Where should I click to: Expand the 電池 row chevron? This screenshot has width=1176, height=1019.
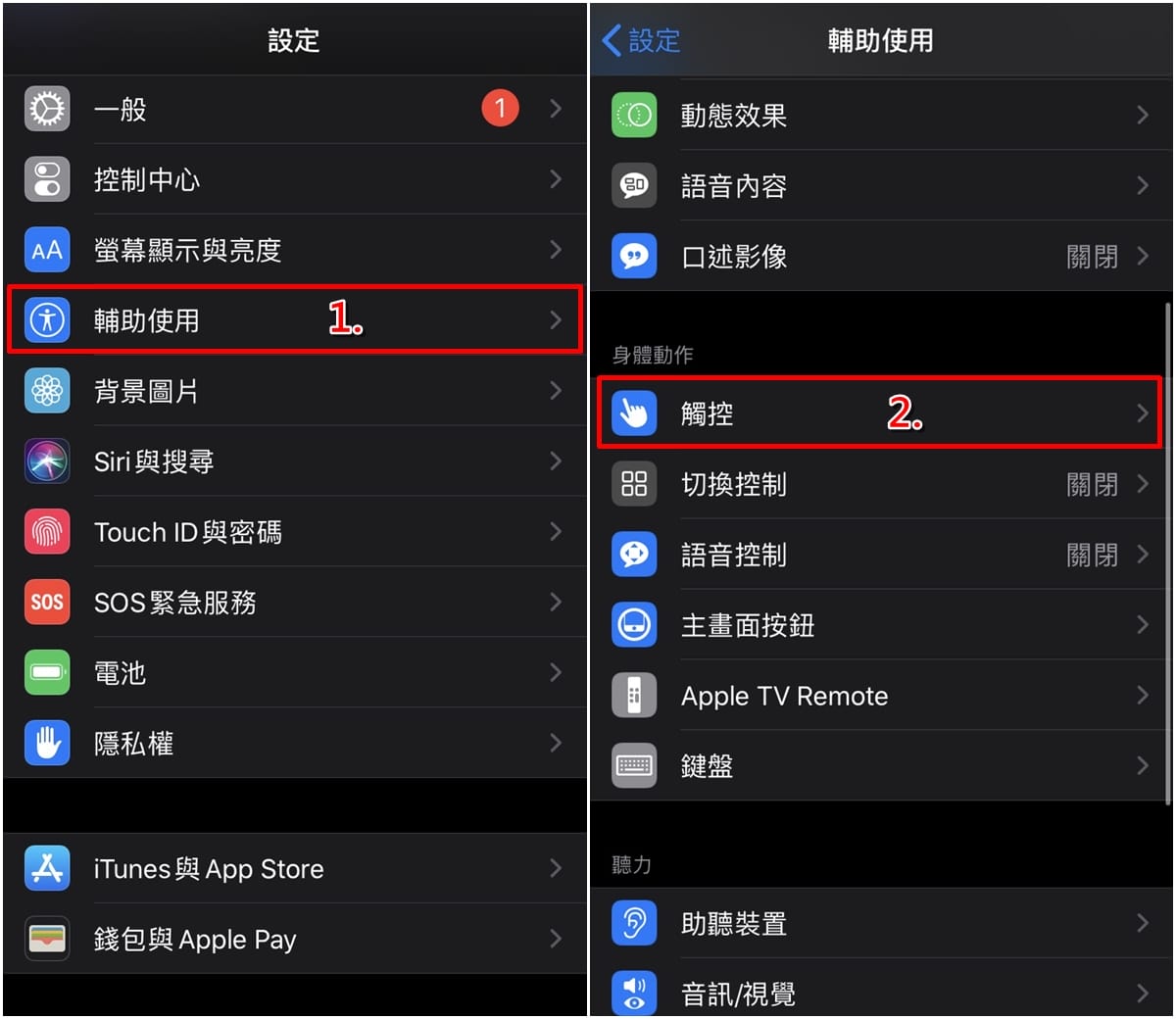point(556,672)
